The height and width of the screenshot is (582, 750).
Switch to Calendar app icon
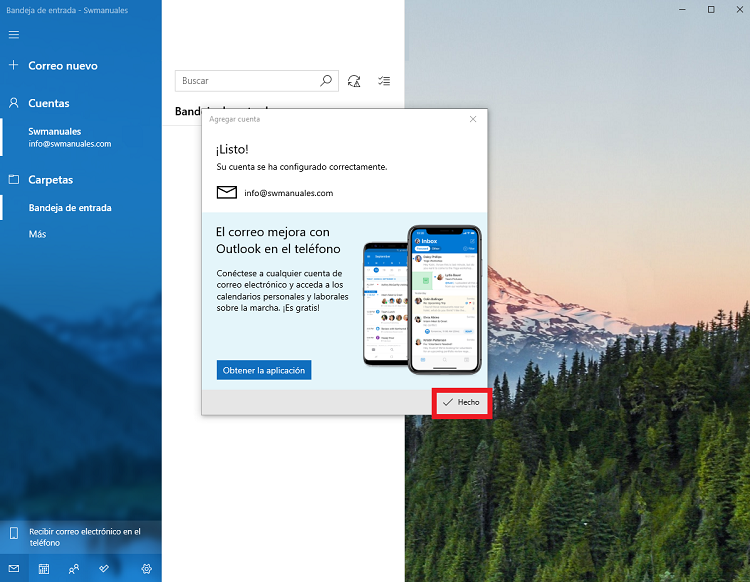[44, 569]
